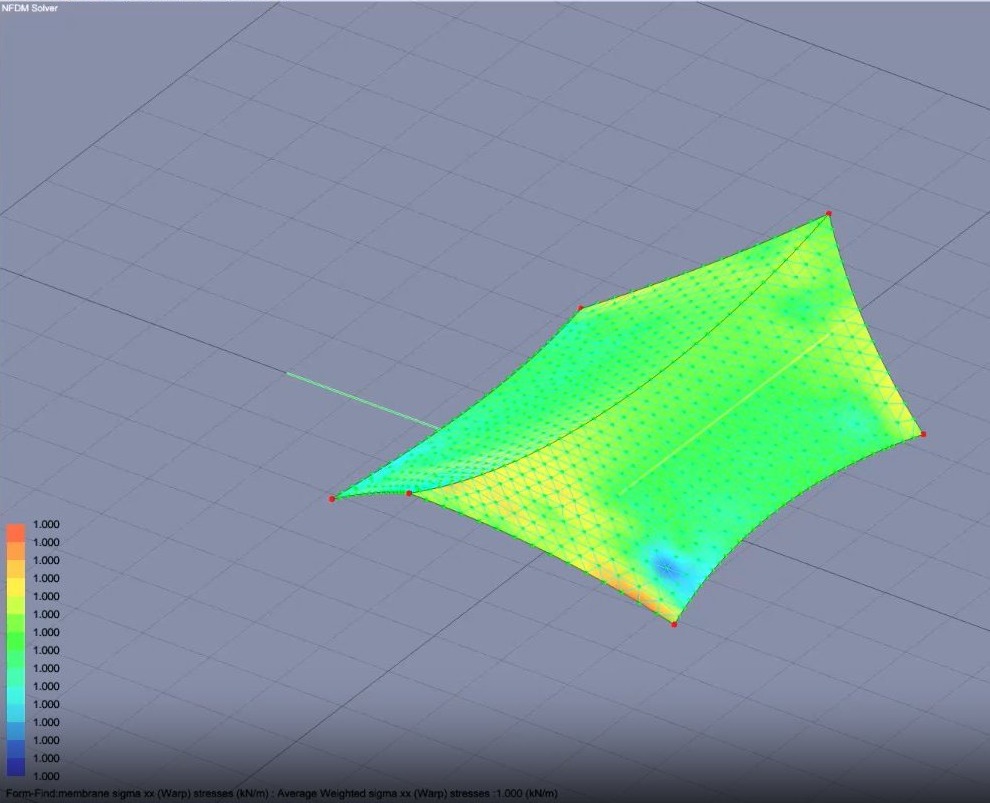This screenshot has height=803, width=990.
Task: Click the 'NFDM Solver' title text
Action: pyautogui.click(x=30, y=8)
